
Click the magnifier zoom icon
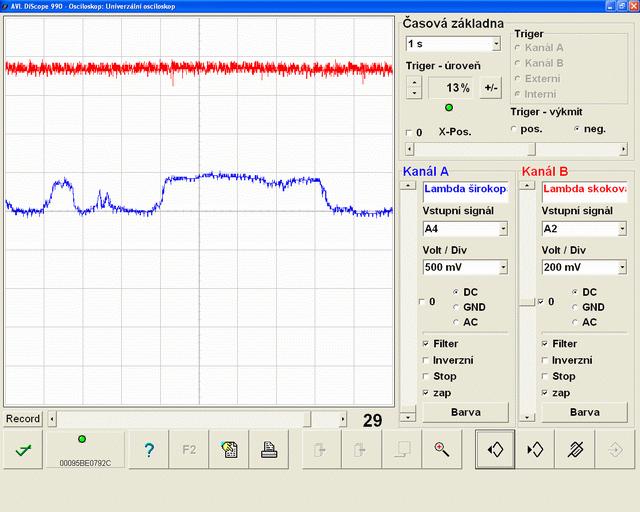[x=441, y=450]
